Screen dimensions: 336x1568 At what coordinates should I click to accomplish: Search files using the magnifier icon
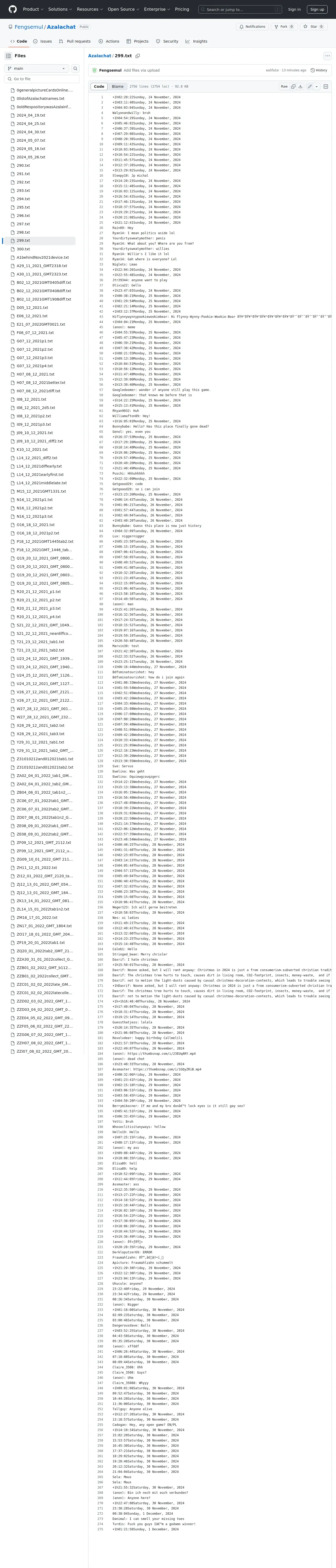pyautogui.click(x=76, y=68)
